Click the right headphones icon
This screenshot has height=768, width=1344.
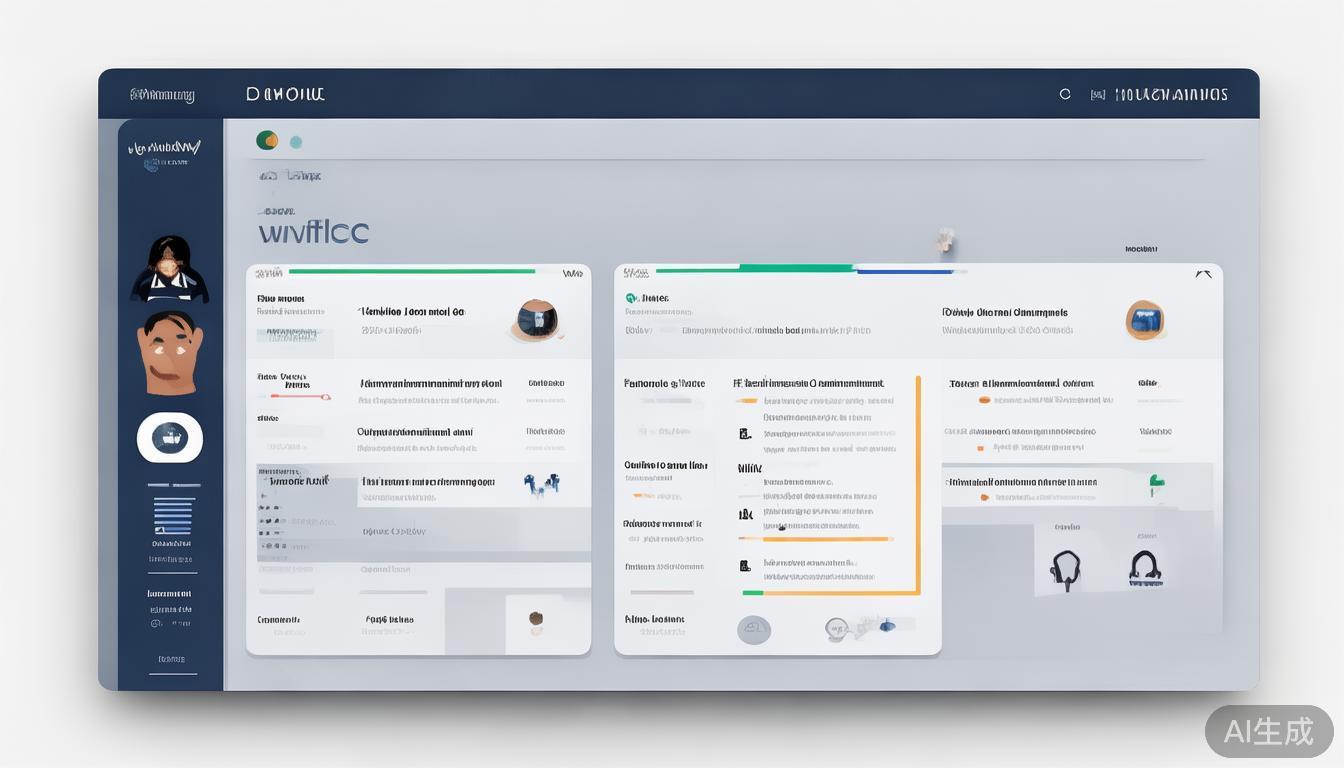tap(1144, 567)
